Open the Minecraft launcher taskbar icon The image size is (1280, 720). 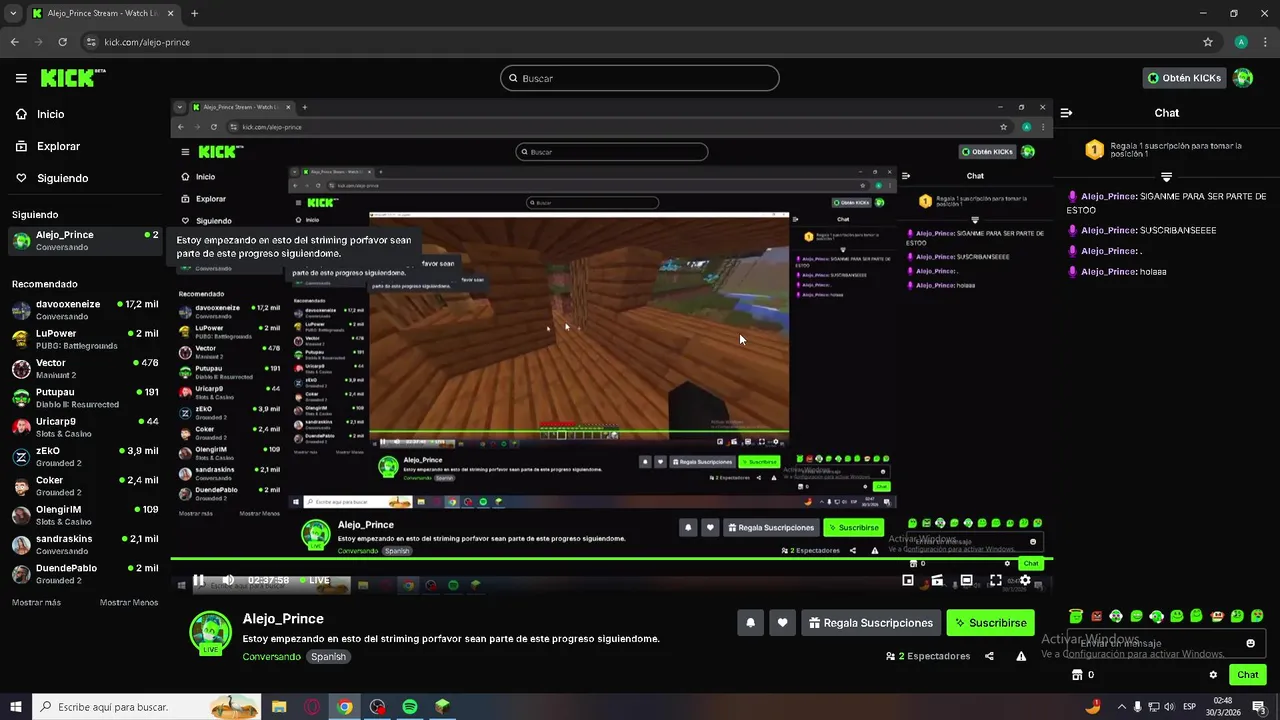click(443, 707)
